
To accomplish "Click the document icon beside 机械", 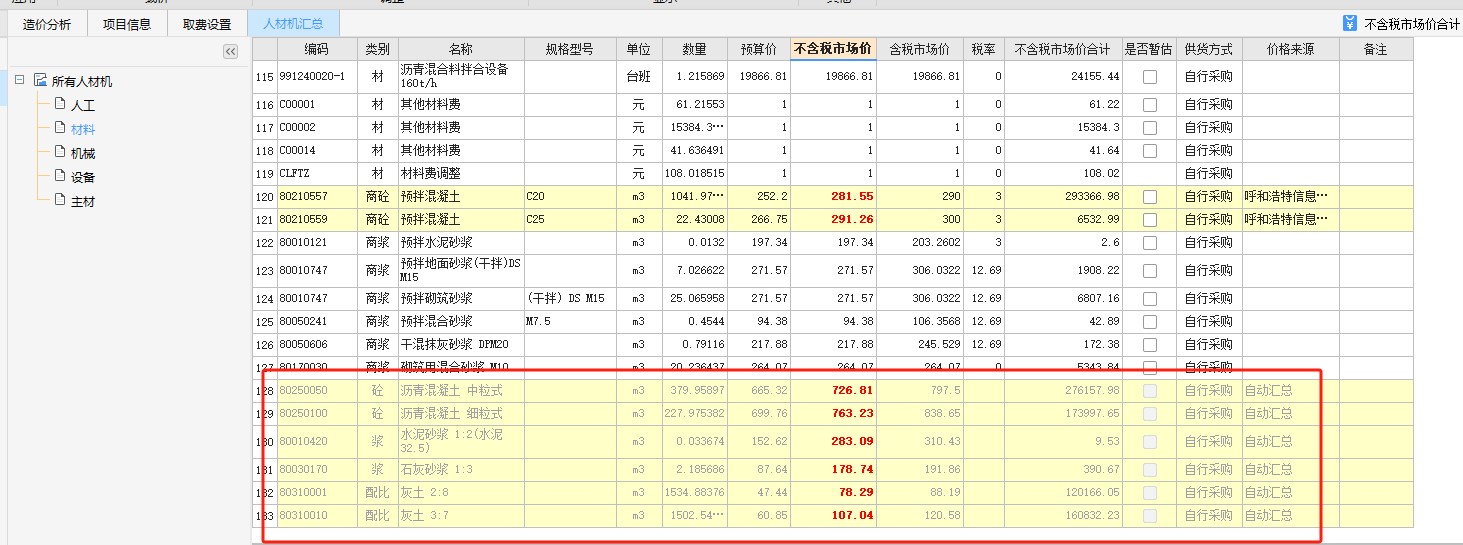I will 59,153.
